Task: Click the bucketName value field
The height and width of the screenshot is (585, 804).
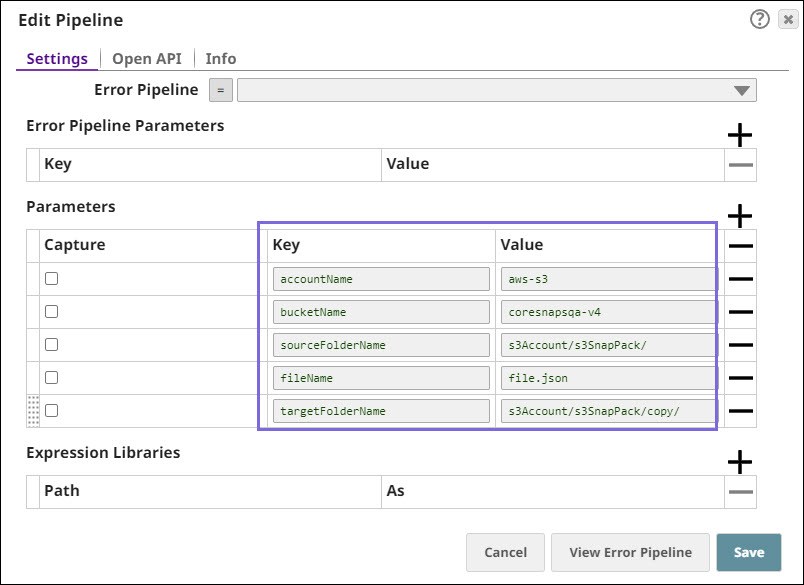Action: pos(608,312)
